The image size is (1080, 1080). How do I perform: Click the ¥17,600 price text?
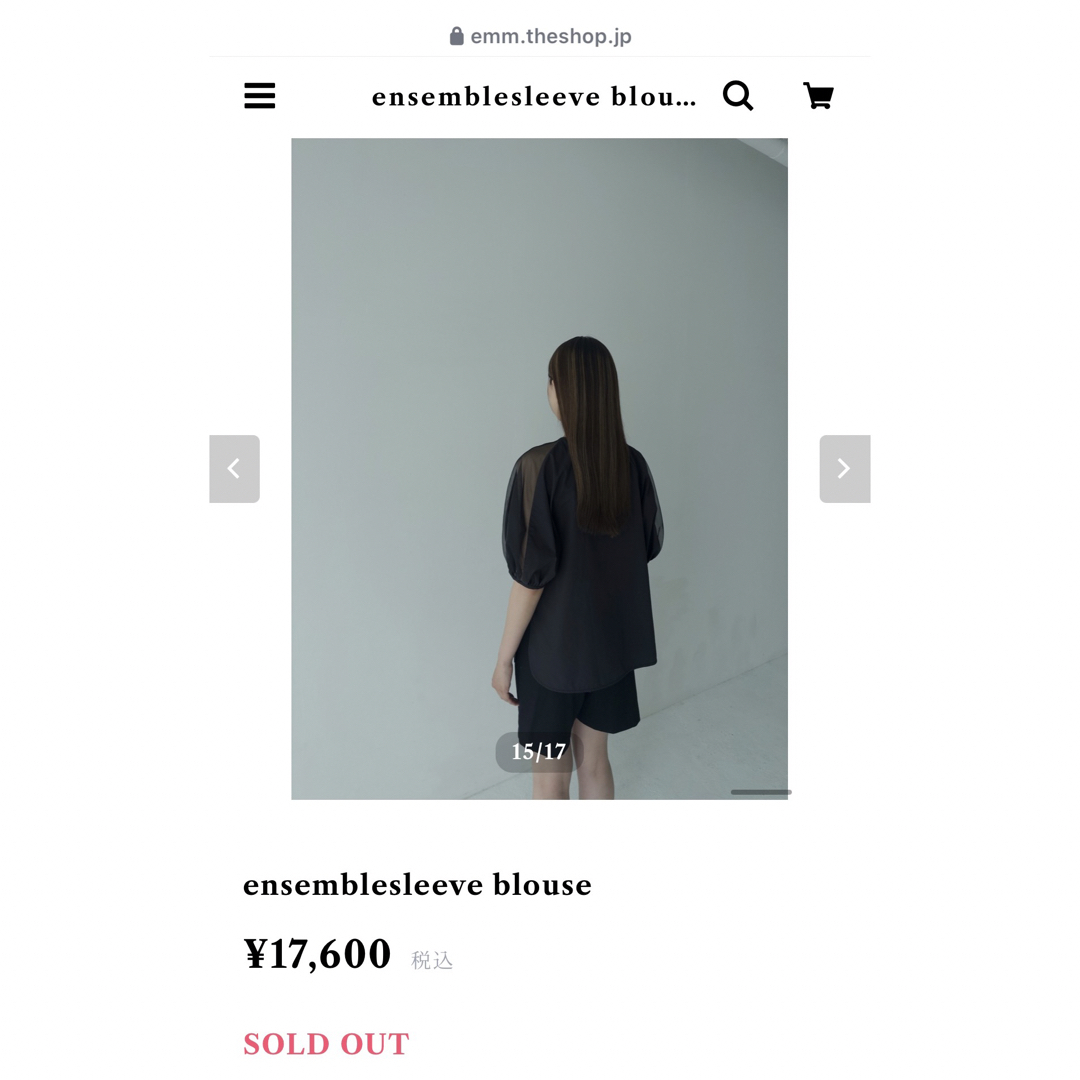tap(318, 954)
